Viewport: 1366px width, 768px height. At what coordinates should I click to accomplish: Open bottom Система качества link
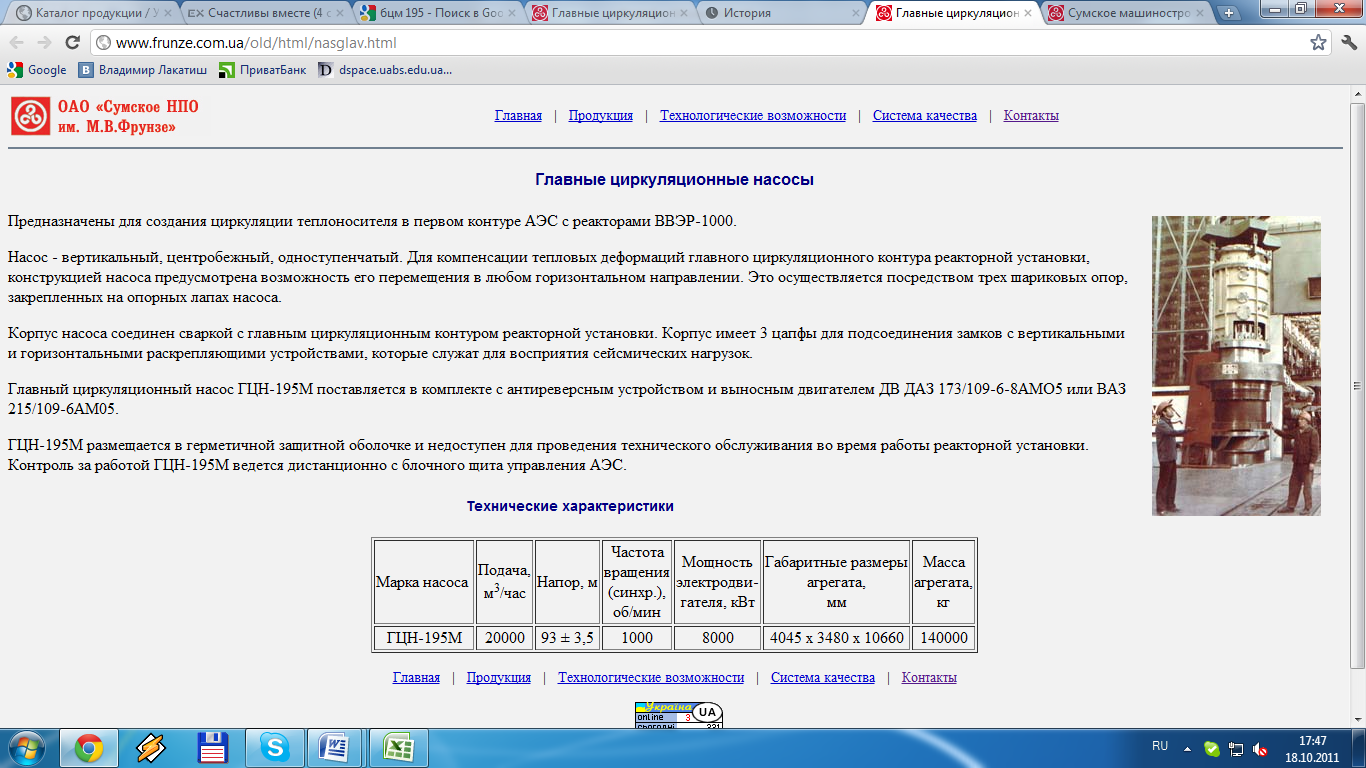[823, 678]
